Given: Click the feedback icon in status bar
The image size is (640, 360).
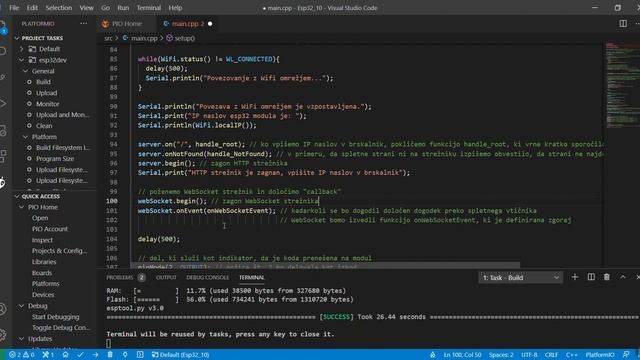Looking at the screenshot, I should click(x=626, y=355).
